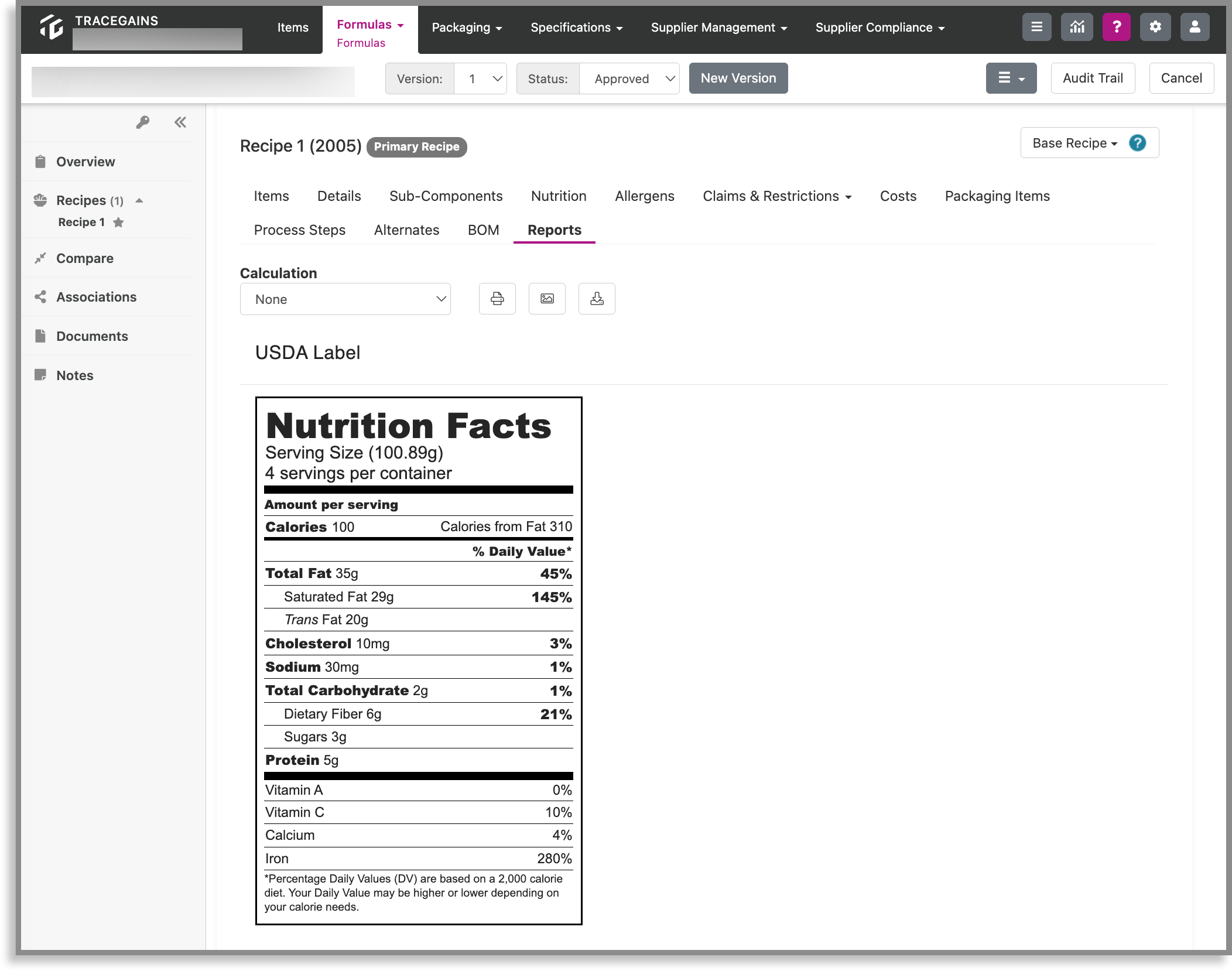Open Overview in the sidebar
This screenshot has height=971, width=1232.
85,162
